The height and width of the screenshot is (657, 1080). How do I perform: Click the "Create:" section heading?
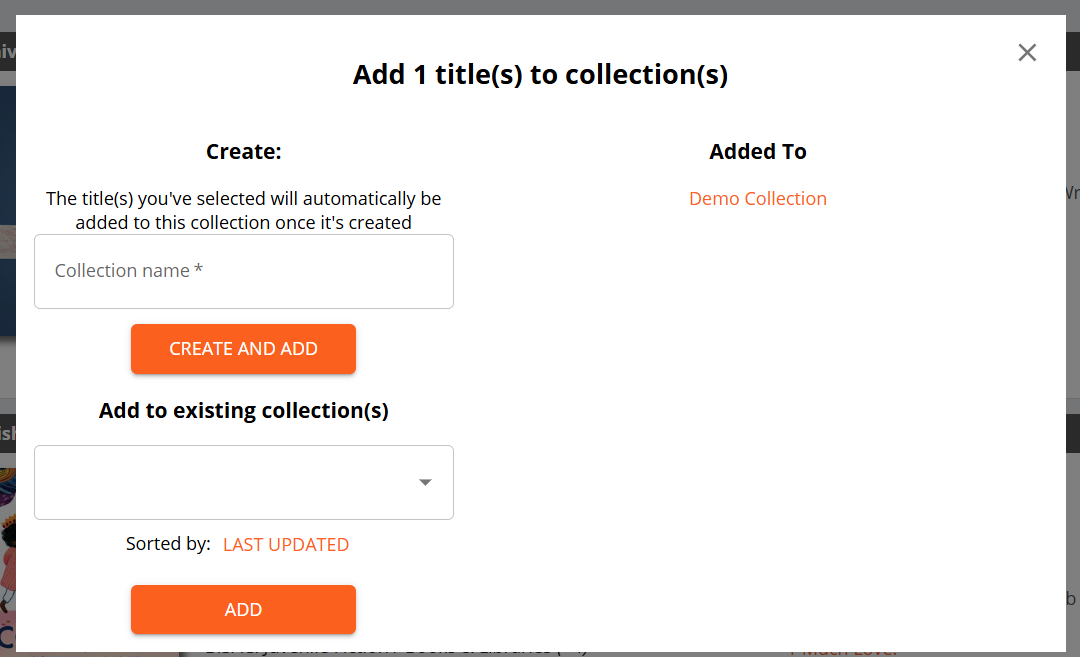point(244,152)
